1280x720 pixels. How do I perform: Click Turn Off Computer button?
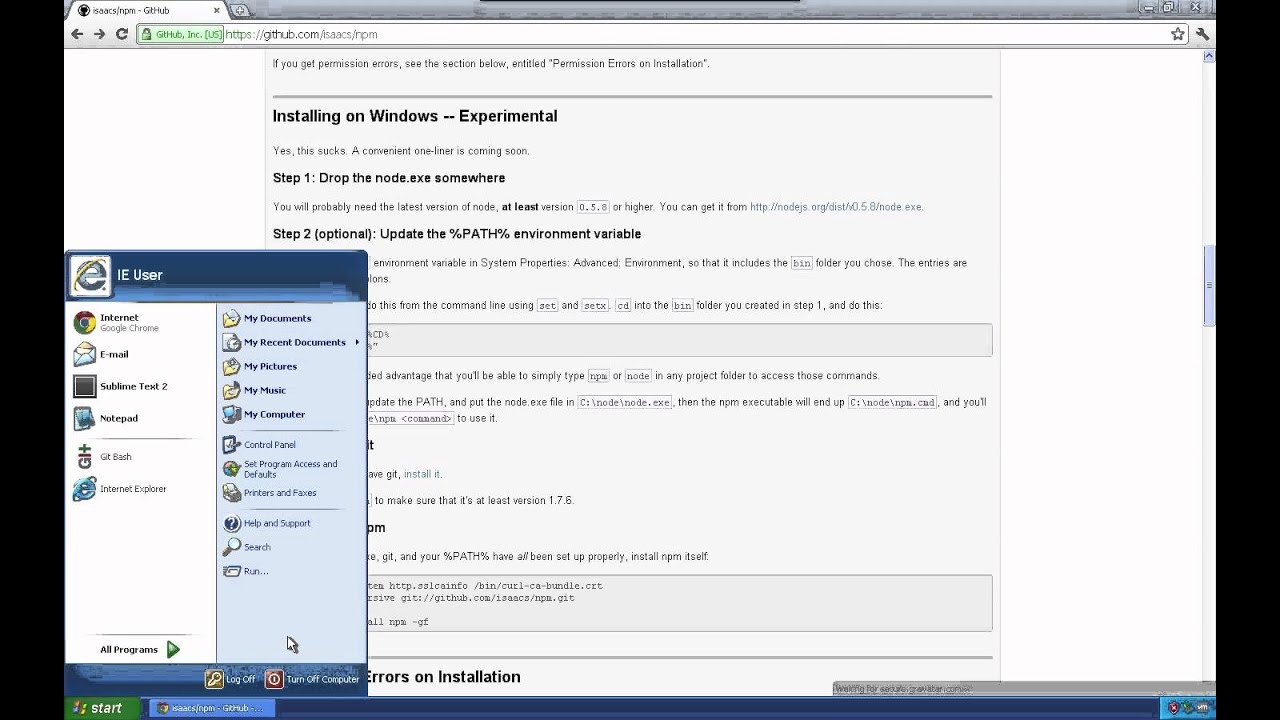point(312,679)
